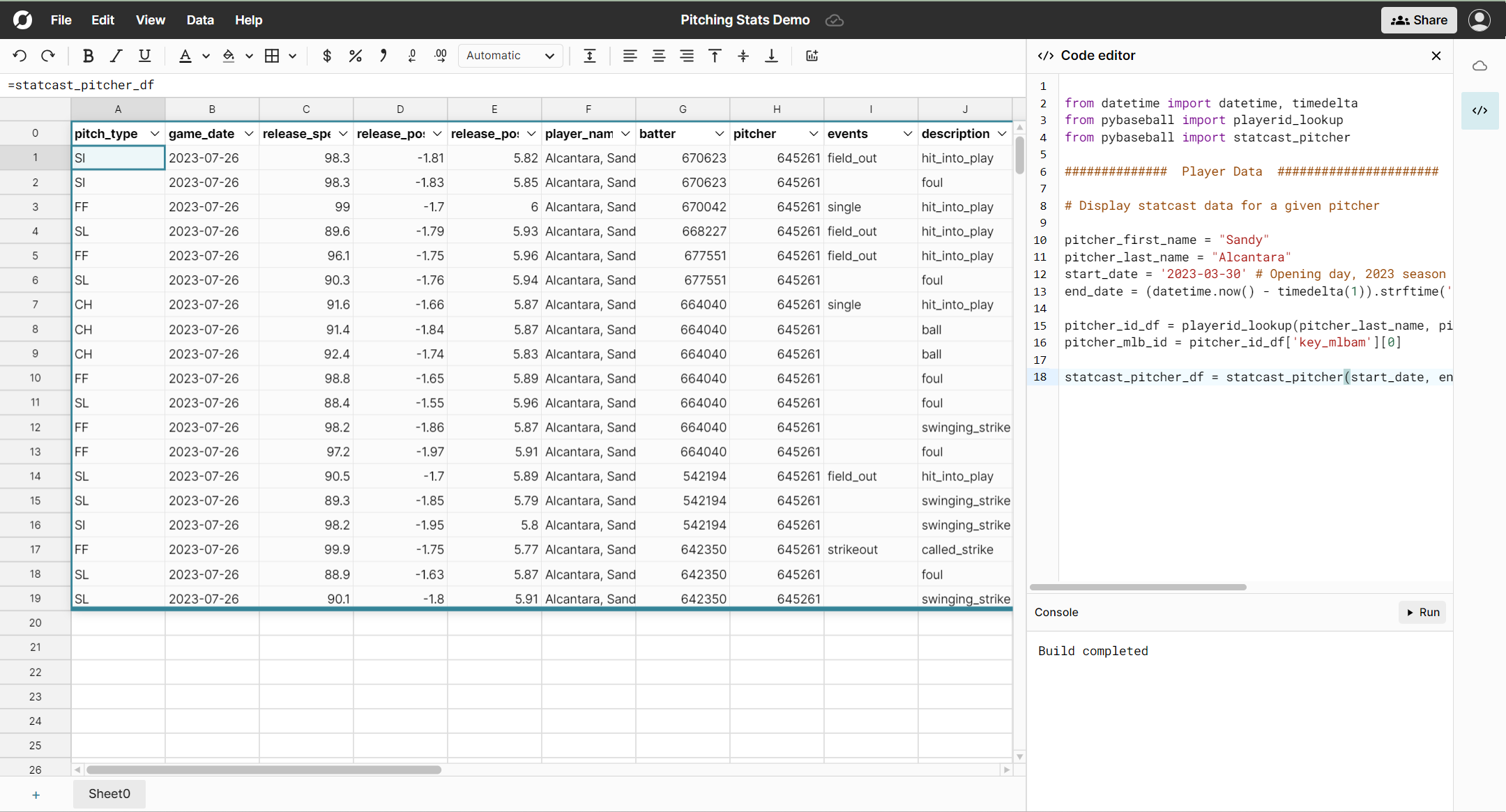Click the Share button
This screenshot has width=1506, height=812.
pos(1418,20)
